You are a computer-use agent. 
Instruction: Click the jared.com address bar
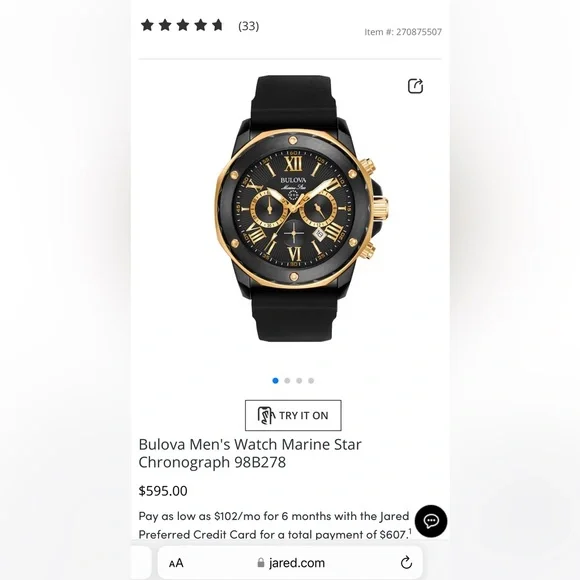[x=290, y=563]
